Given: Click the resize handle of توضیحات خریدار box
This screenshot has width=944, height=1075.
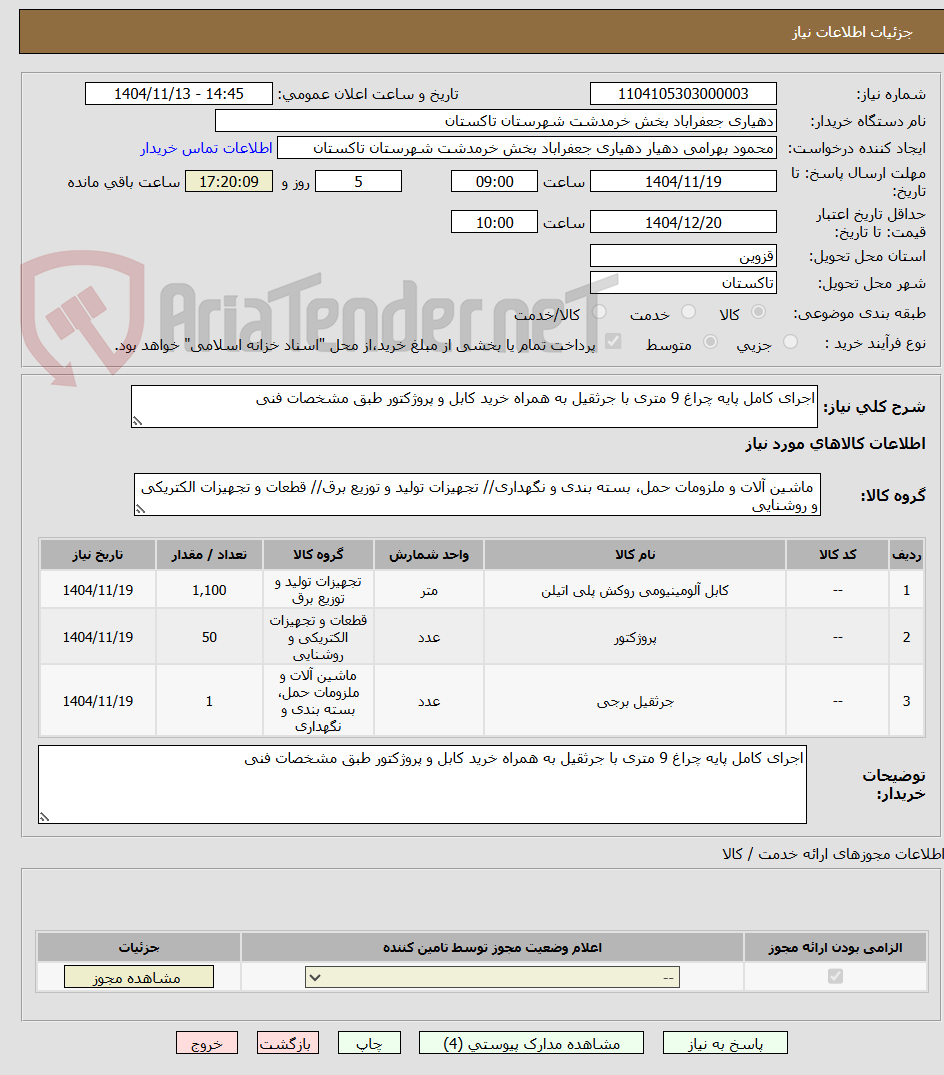Looking at the screenshot, I should click(x=45, y=817).
